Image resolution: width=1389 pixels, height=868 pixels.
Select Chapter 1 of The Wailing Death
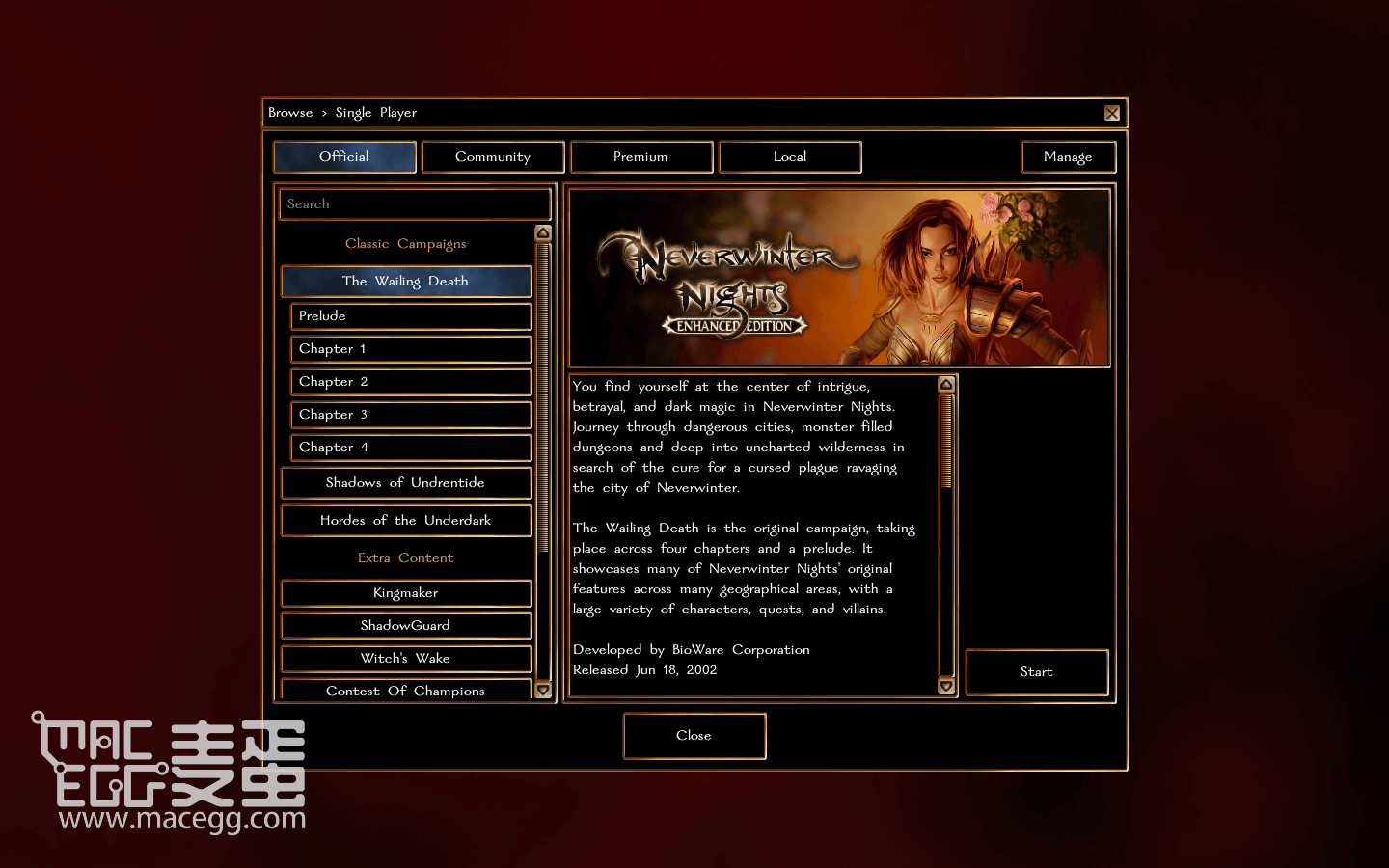411,349
